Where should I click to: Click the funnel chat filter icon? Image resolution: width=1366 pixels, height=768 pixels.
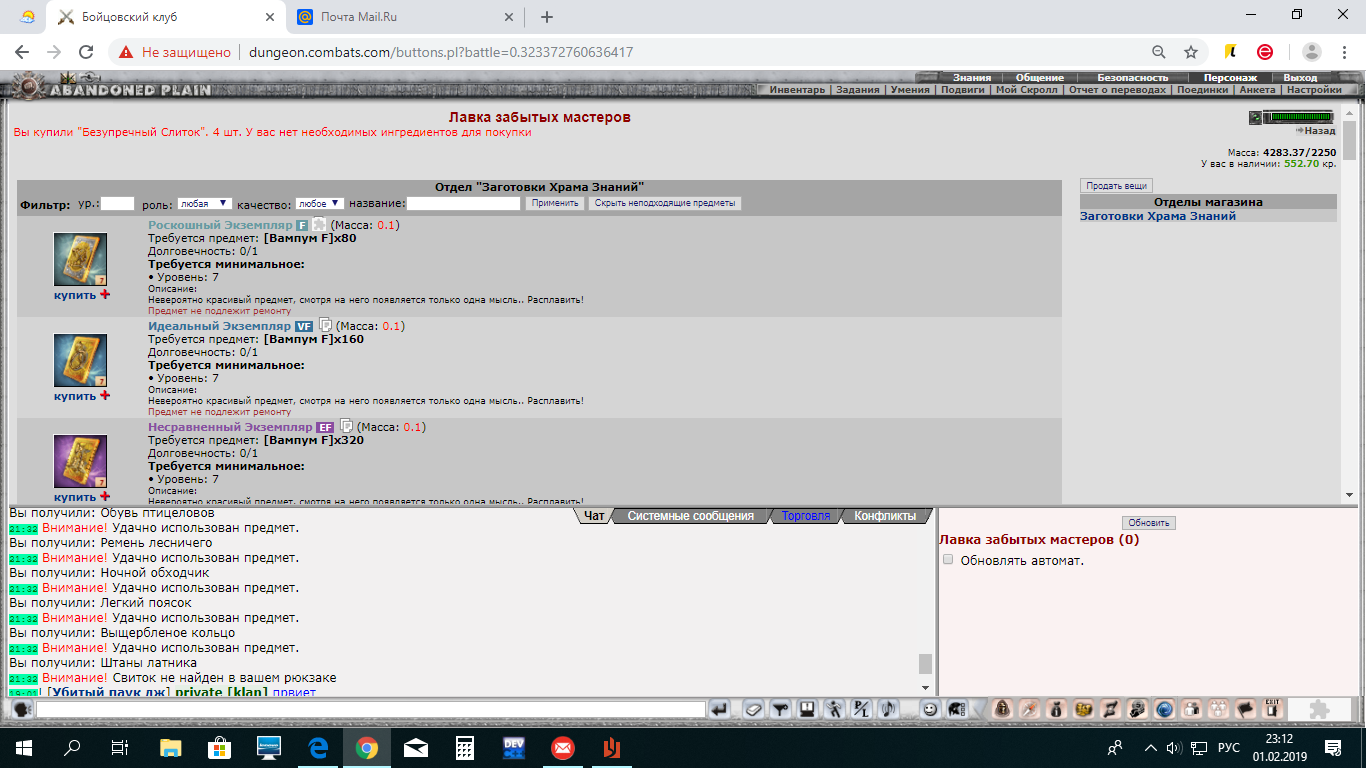780,709
